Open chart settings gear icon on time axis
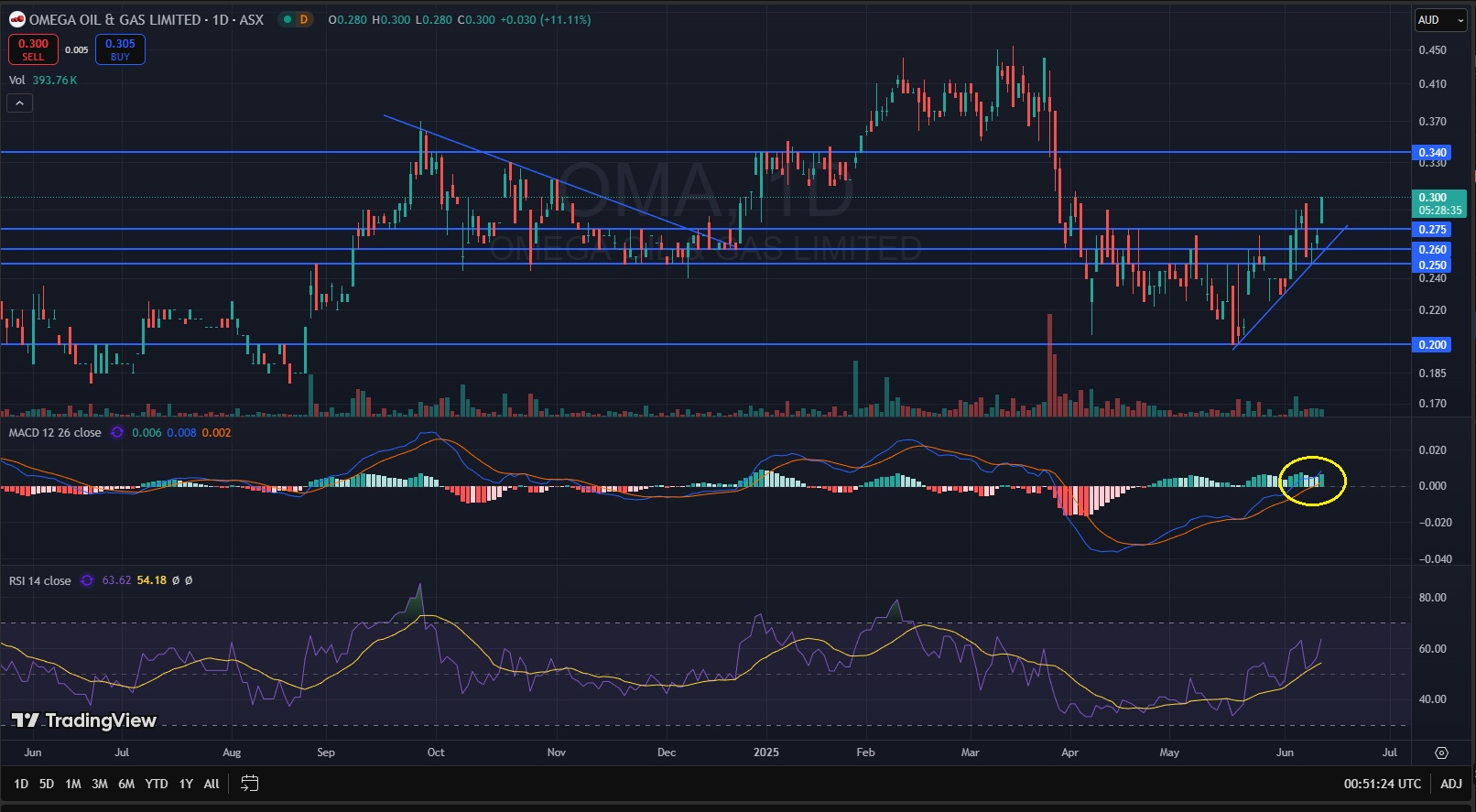1476x812 pixels. pos(1441,752)
